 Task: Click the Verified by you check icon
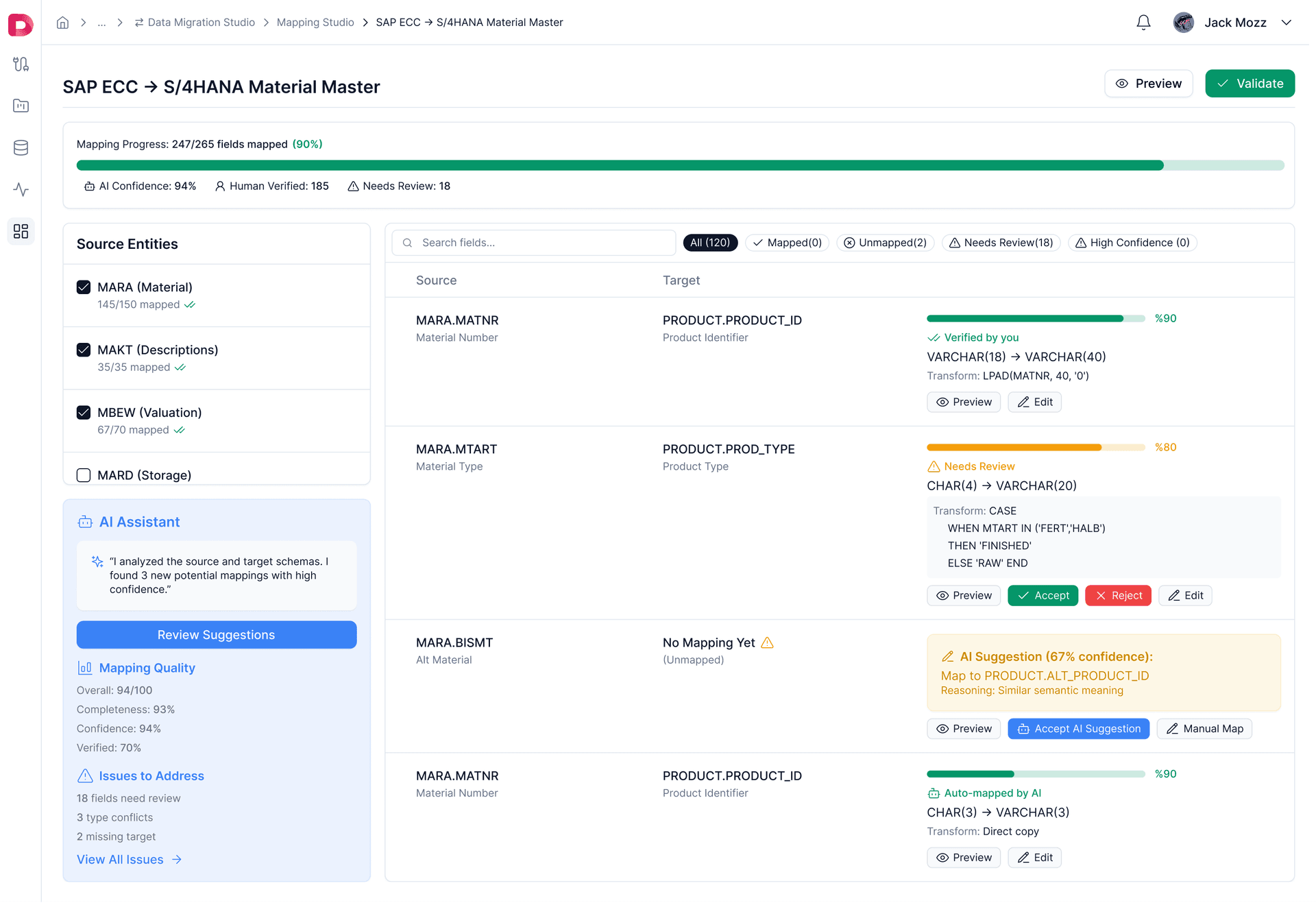click(934, 338)
